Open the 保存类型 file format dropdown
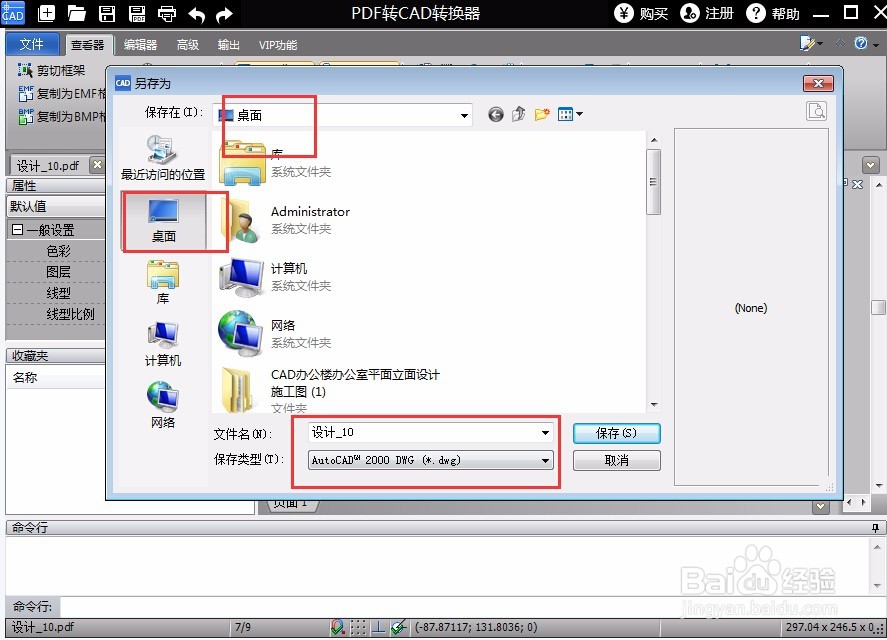Viewport: 887px width, 640px height. 545,460
